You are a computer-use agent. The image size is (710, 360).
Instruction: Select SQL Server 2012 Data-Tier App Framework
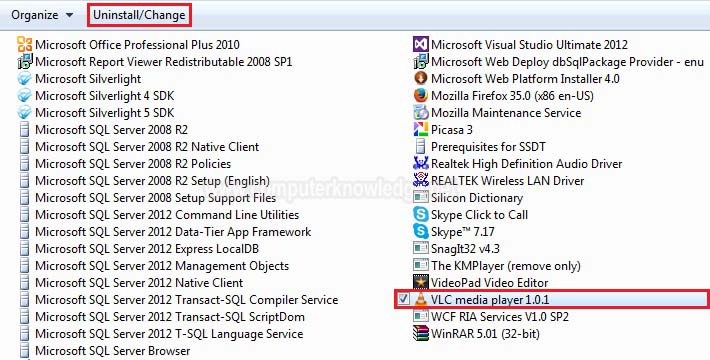point(173,232)
